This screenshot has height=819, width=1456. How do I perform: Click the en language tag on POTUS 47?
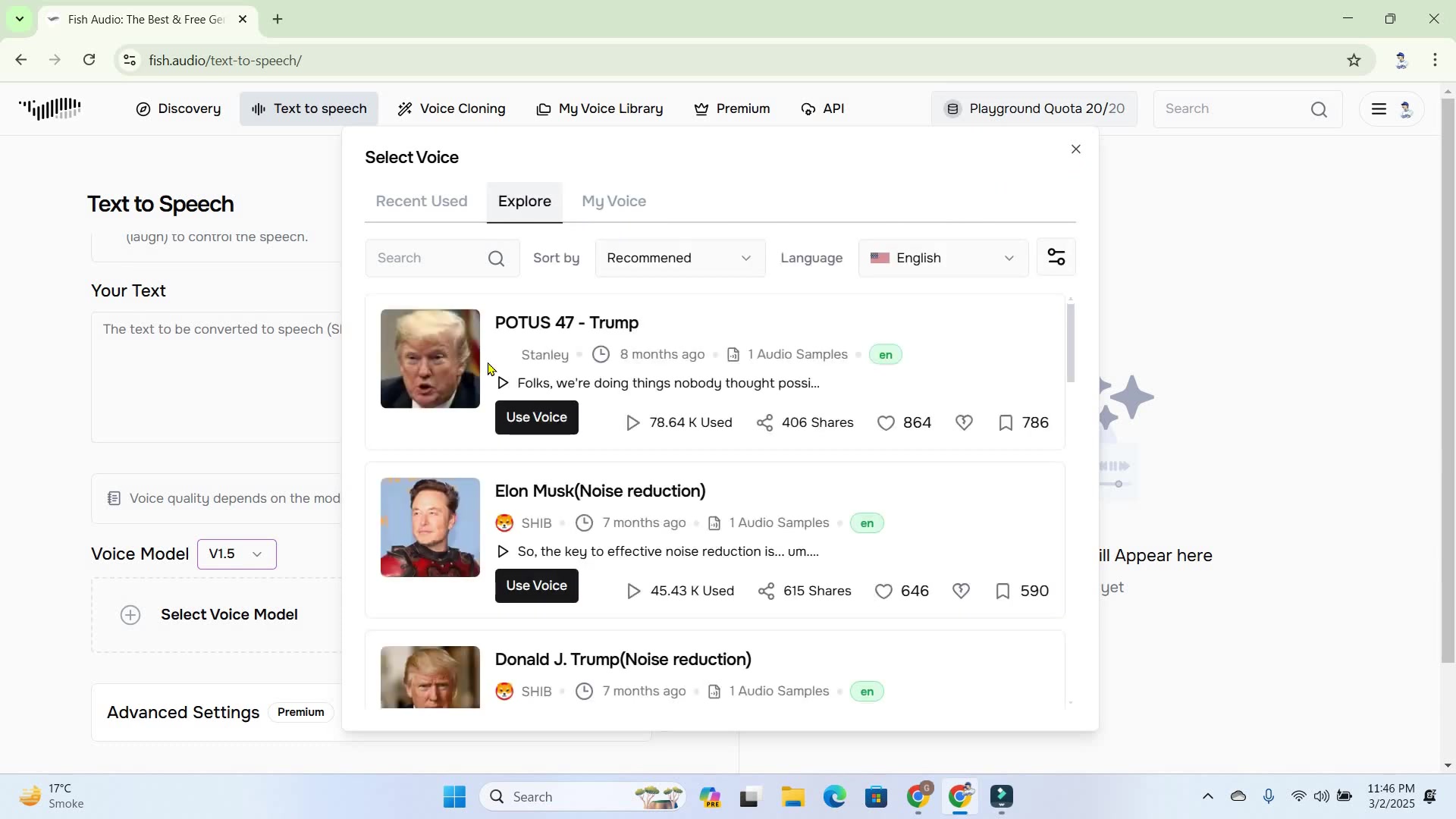click(885, 355)
